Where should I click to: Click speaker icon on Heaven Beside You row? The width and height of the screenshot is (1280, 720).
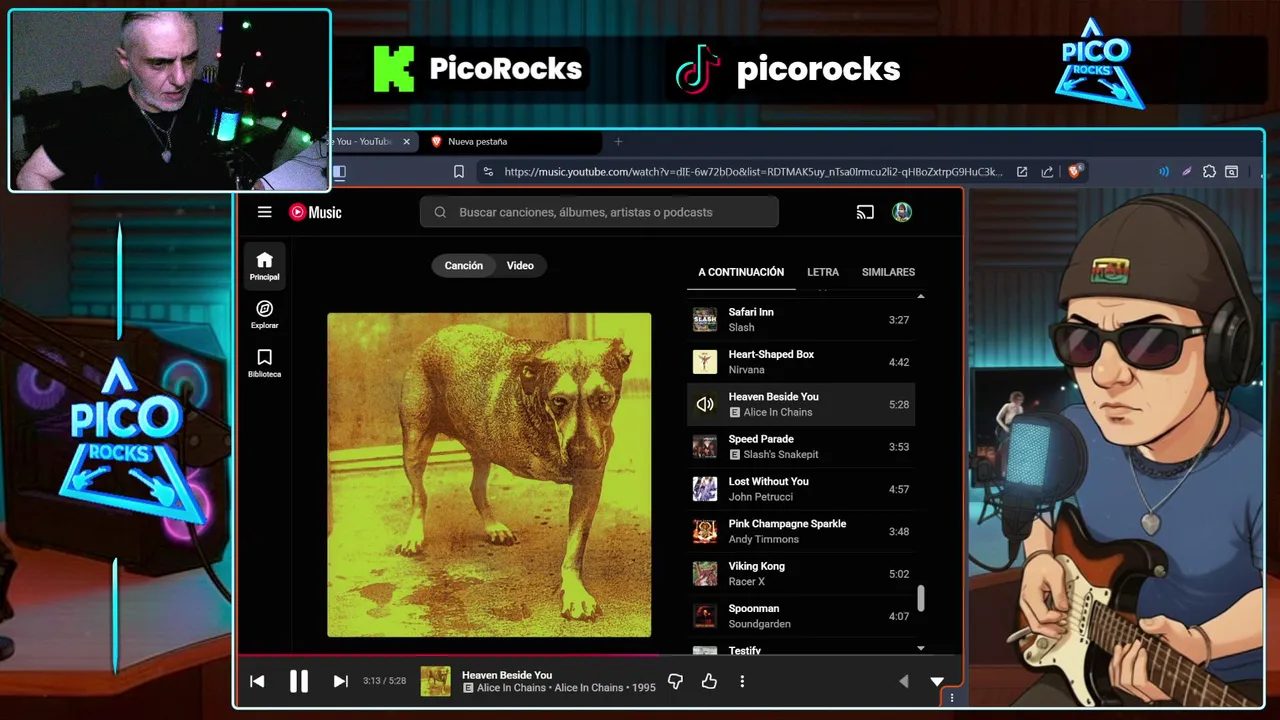click(x=705, y=405)
